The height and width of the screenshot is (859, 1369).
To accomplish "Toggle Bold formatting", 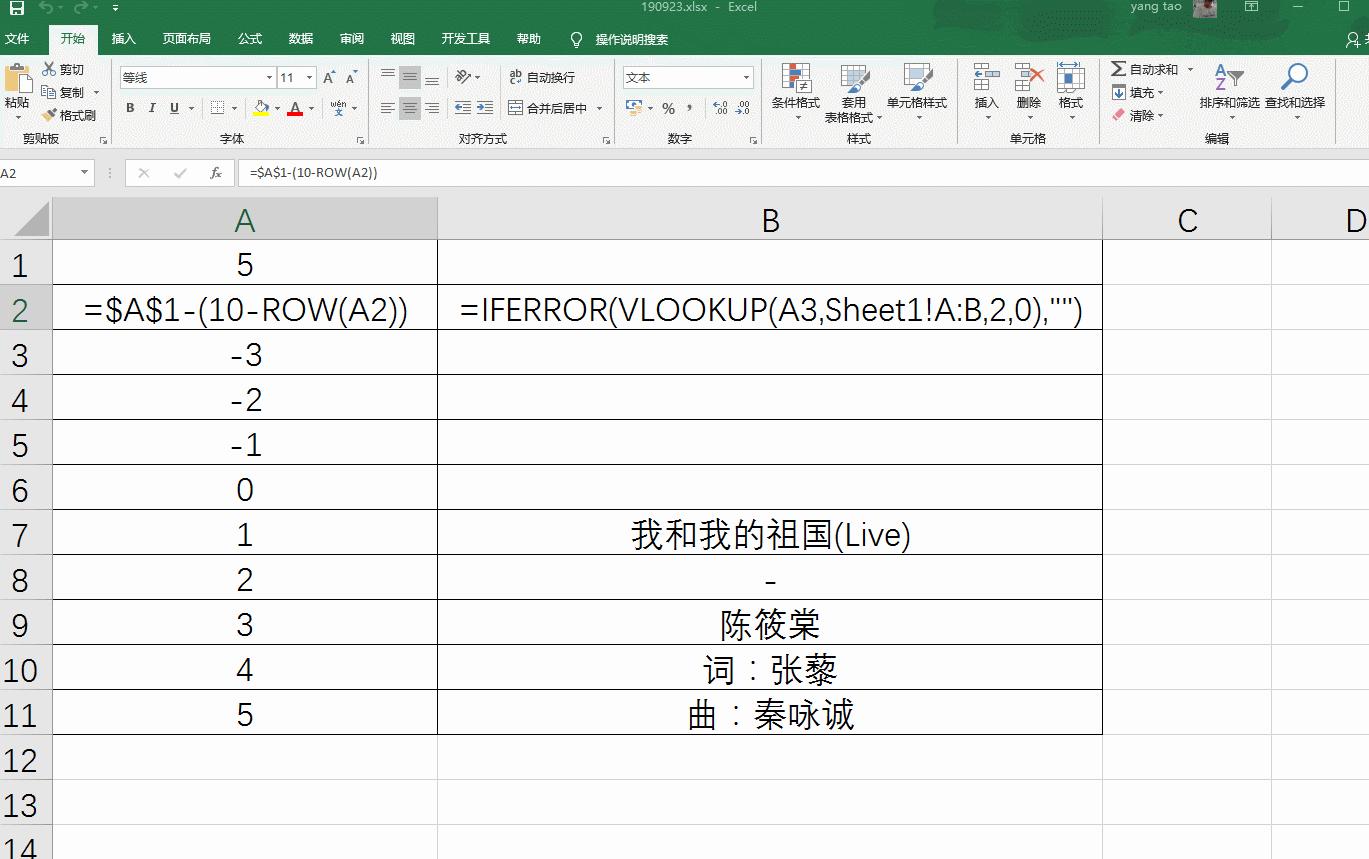I will click(130, 108).
